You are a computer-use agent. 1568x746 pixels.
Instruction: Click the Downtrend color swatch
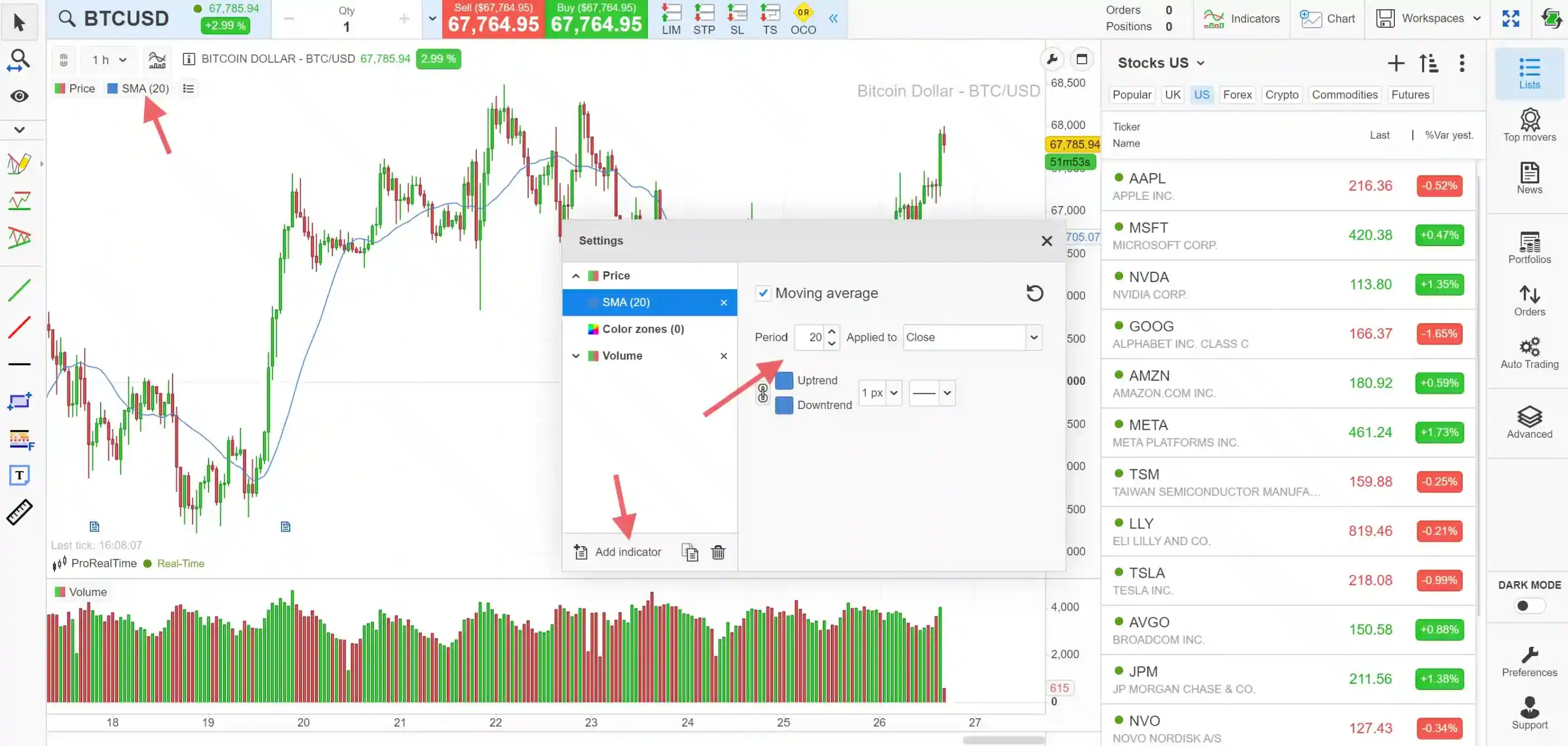(784, 405)
